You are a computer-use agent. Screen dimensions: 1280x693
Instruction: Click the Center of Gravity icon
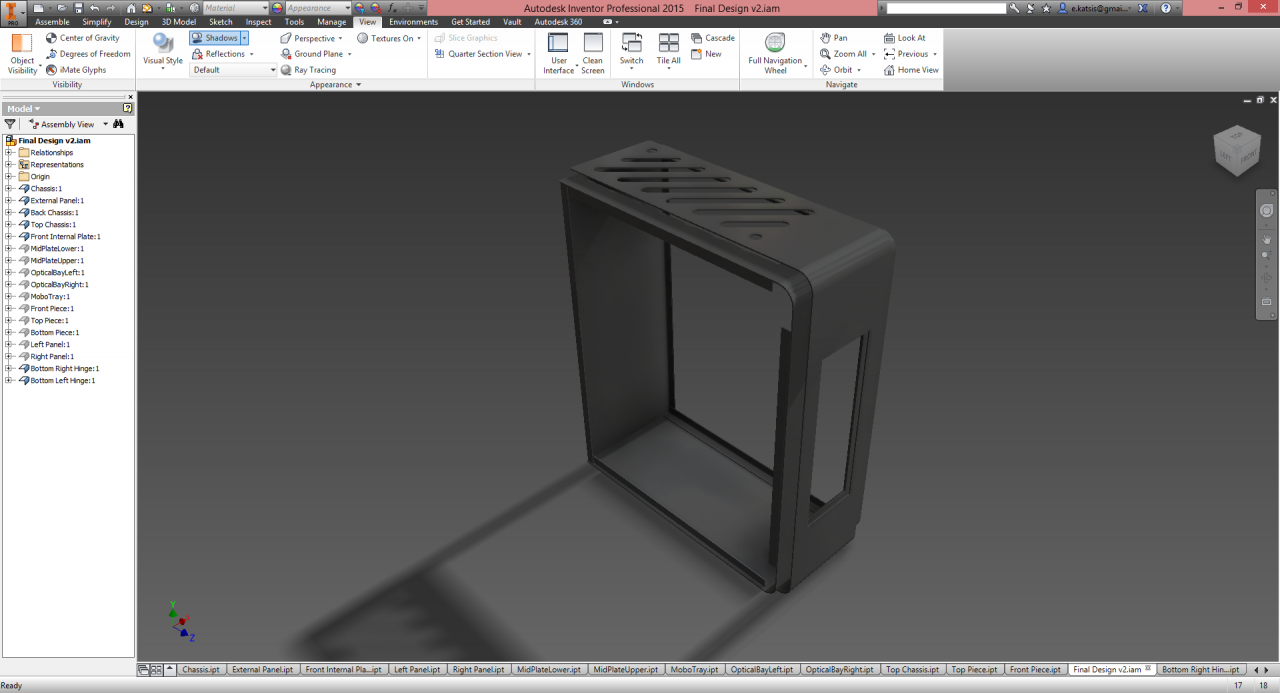pos(51,38)
